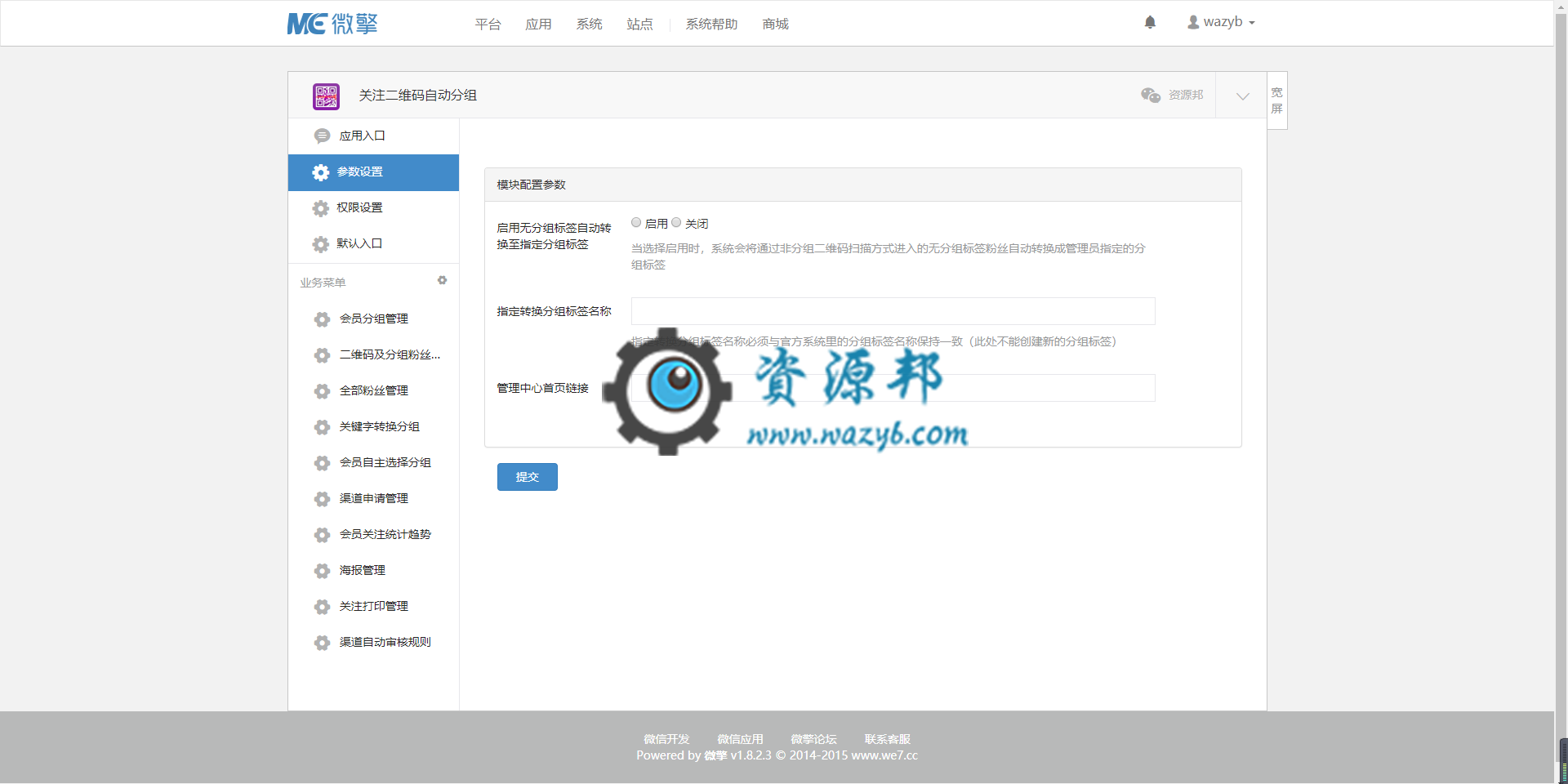
Task: Open the 系统 menu
Action: tap(589, 24)
